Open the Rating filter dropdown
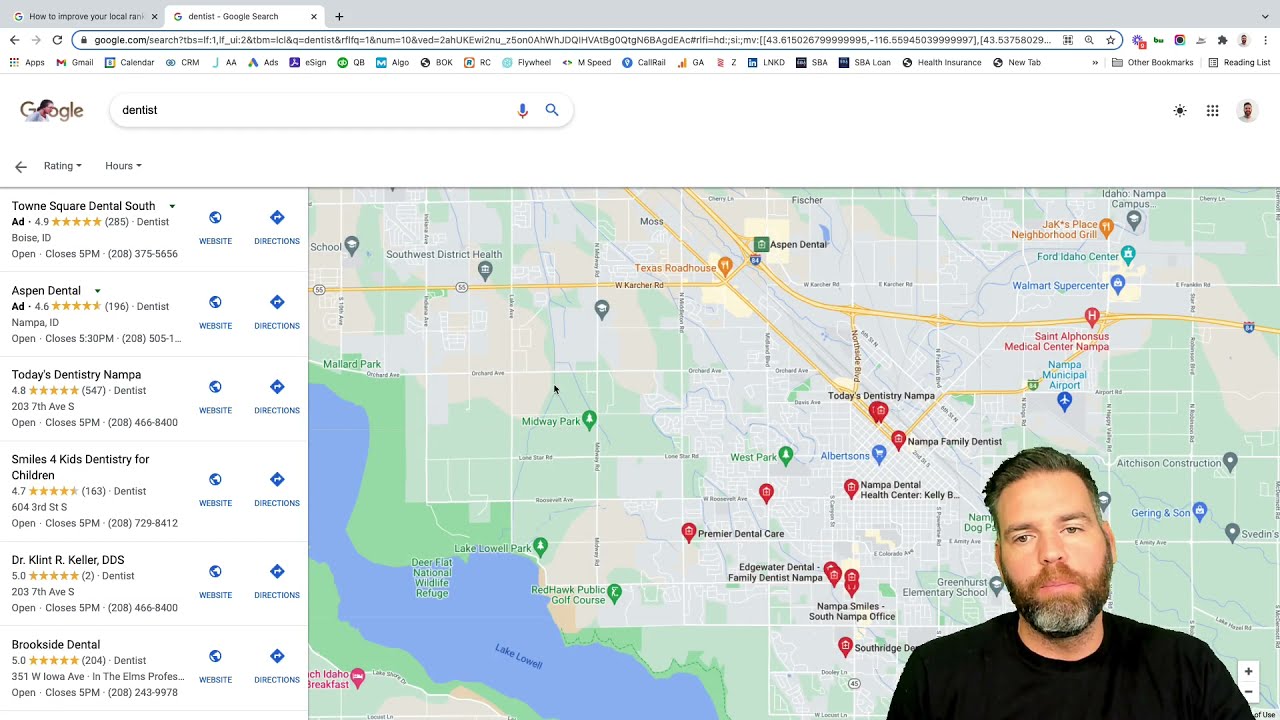The width and height of the screenshot is (1280, 720). [x=62, y=166]
